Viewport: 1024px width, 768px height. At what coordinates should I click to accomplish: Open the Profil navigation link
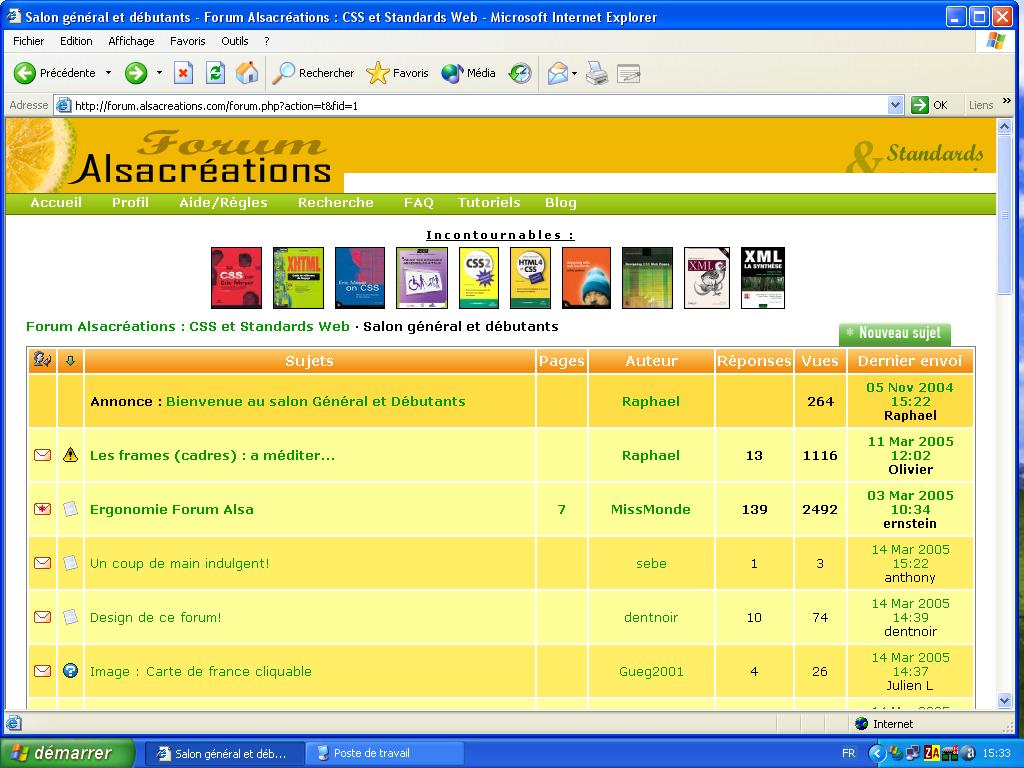(130, 202)
